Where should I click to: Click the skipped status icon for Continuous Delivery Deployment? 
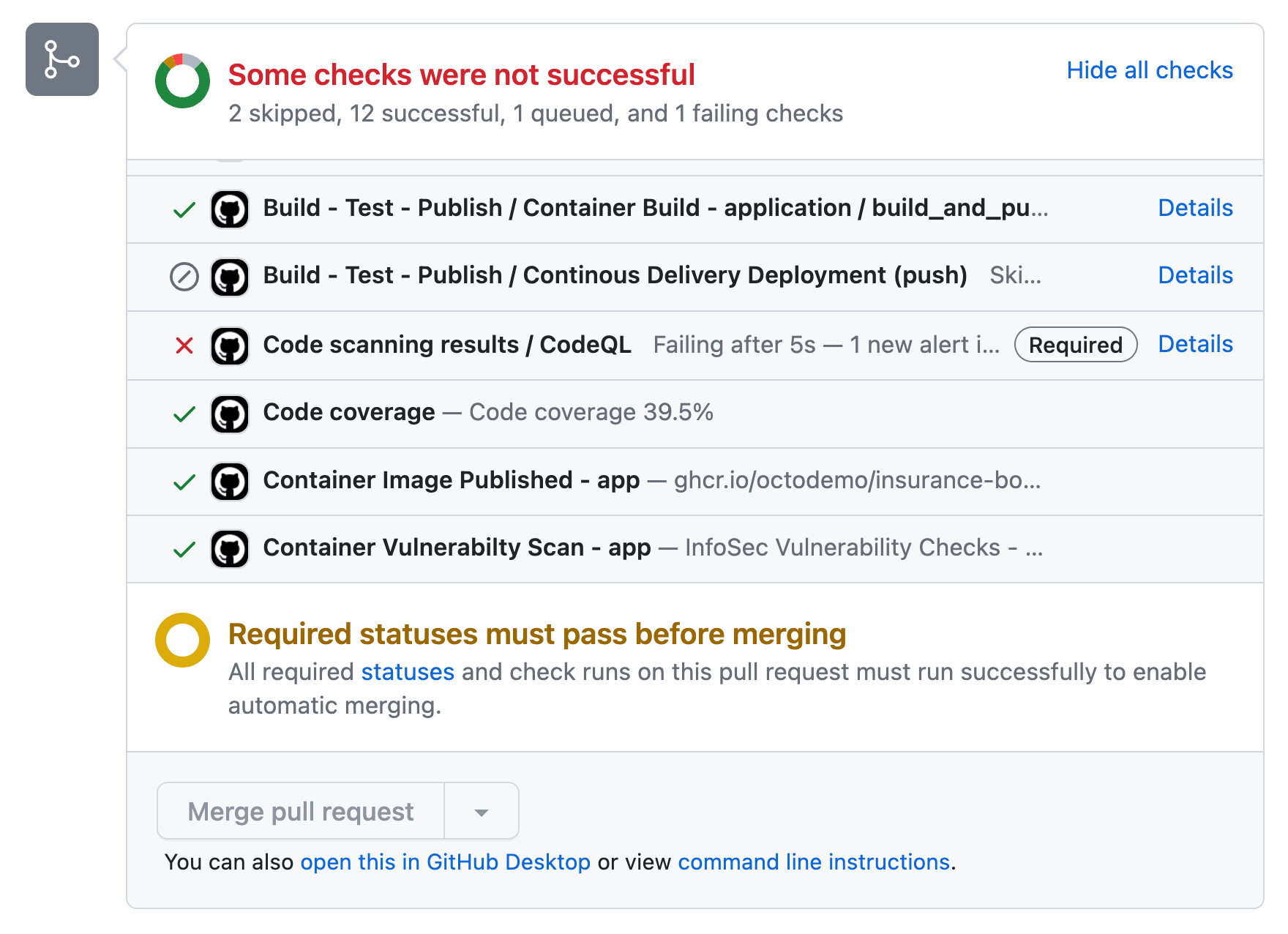point(184,277)
